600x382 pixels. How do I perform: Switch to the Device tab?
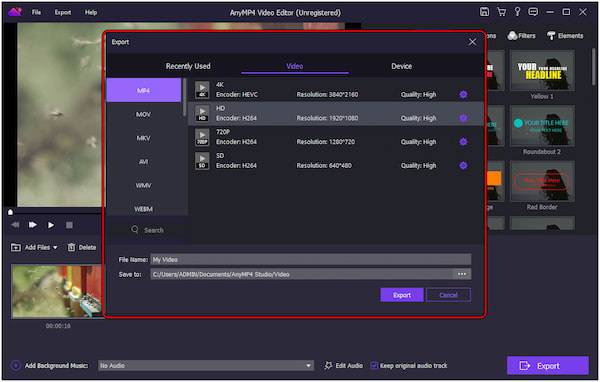(x=401, y=66)
